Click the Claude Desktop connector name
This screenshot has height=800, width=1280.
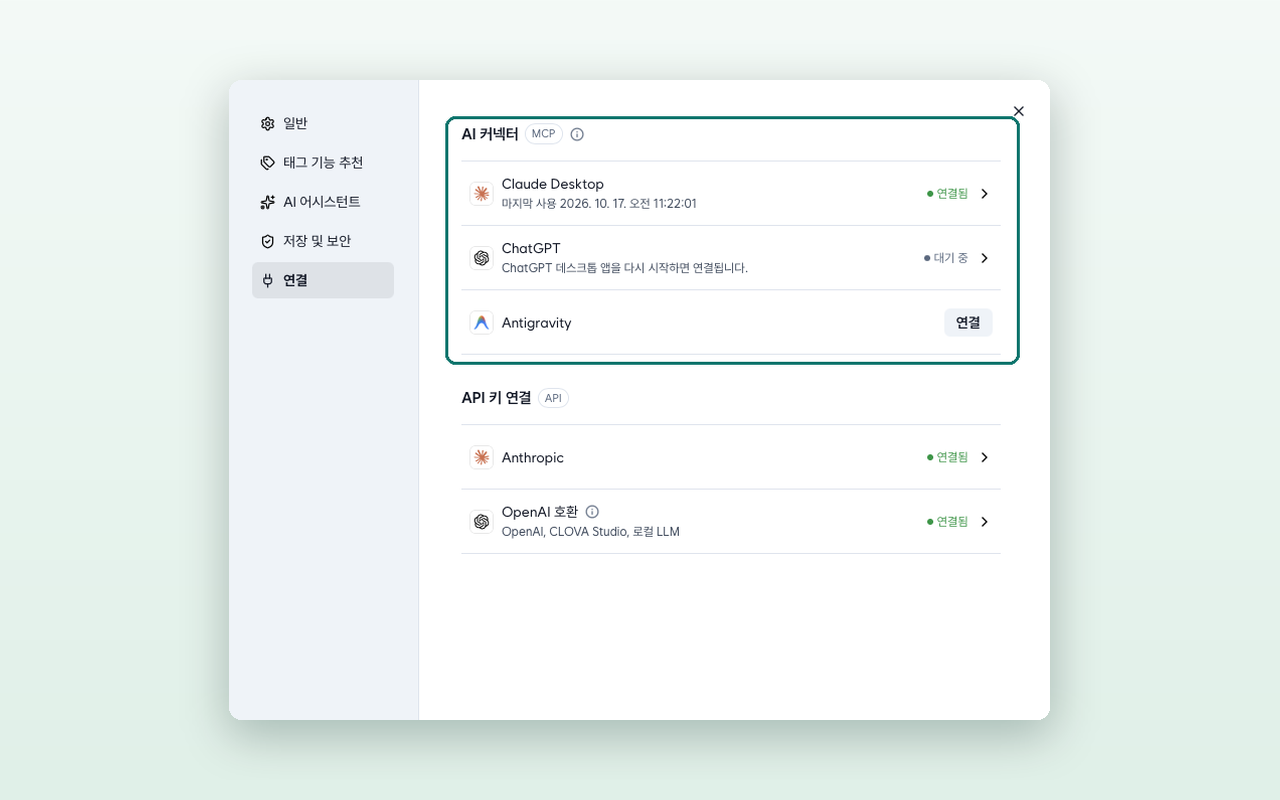(x=553, y=184)
